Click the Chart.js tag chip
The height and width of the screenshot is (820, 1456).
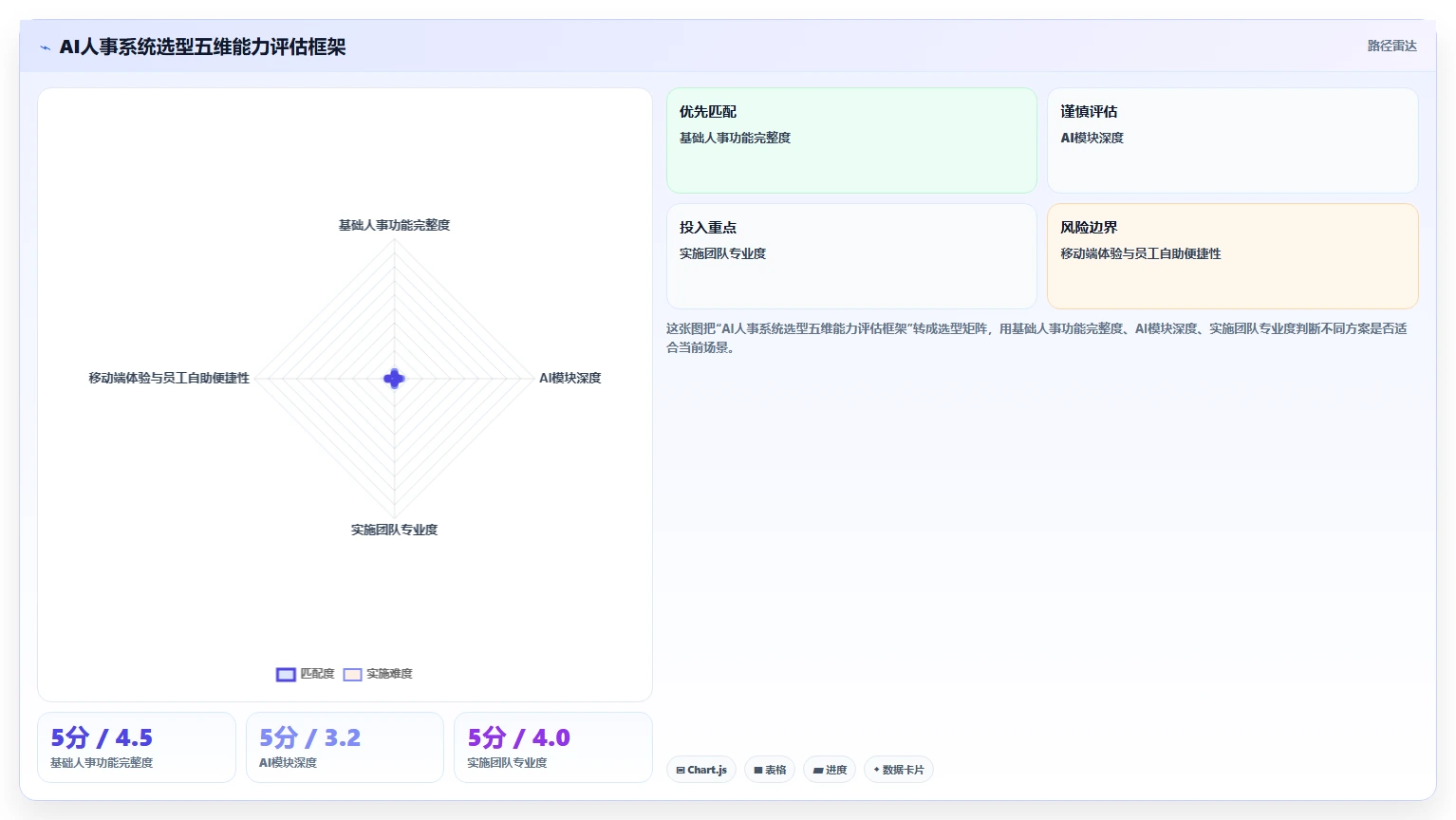coord(701,770)
